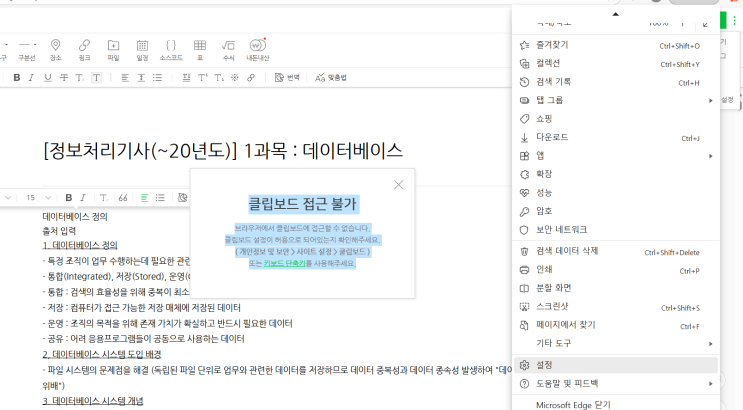Click the line '출처 입력'
This screenshot has height=410, width=743.
click(59, 231)
